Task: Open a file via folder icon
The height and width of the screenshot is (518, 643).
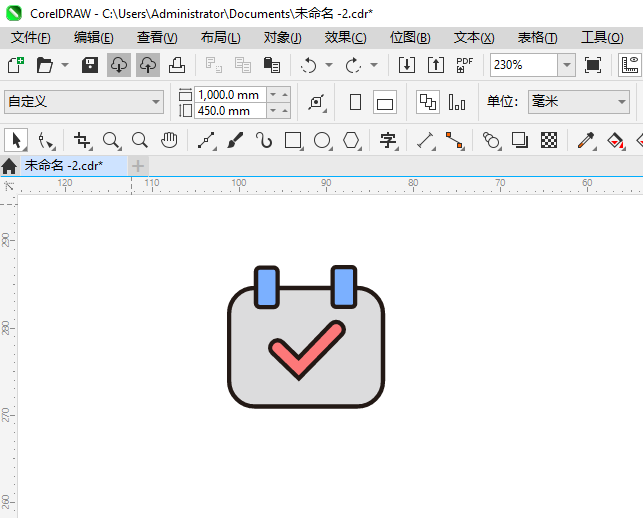Action: [x=44, y=65]
